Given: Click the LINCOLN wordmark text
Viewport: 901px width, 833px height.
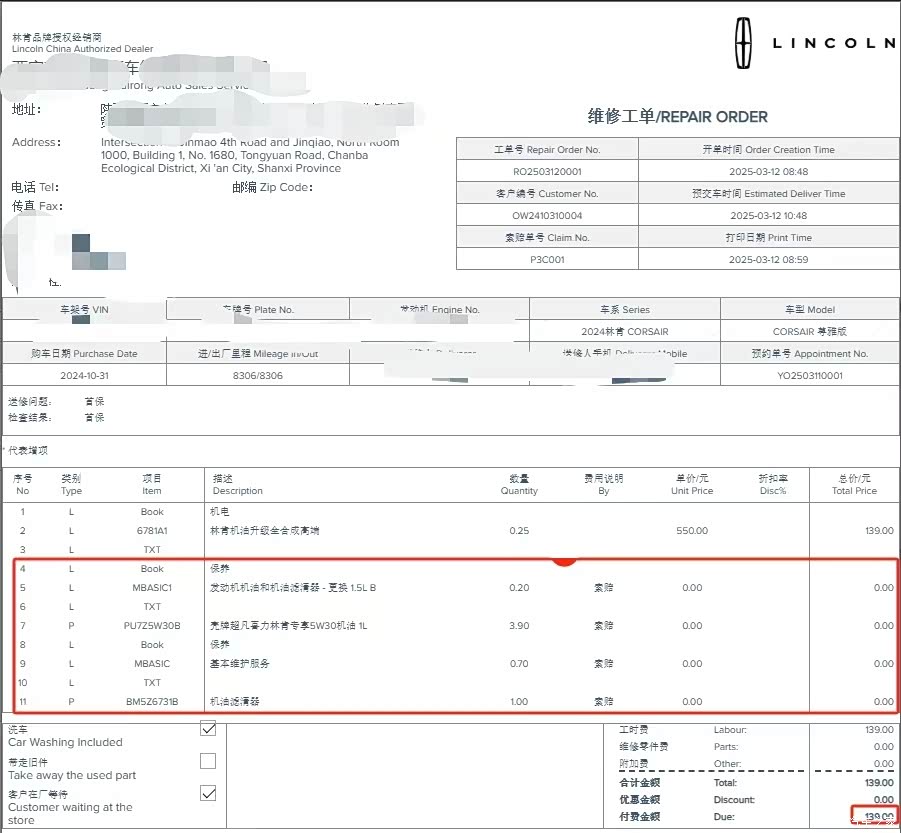Looking at the screenshot, I should [x=834, y=43].
